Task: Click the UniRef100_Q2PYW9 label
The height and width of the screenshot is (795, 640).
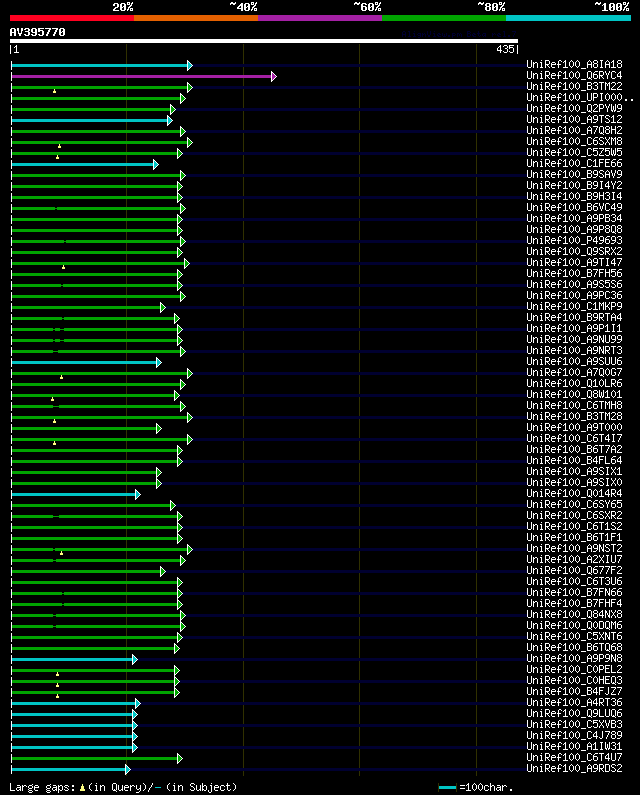Action: point(574,109)
